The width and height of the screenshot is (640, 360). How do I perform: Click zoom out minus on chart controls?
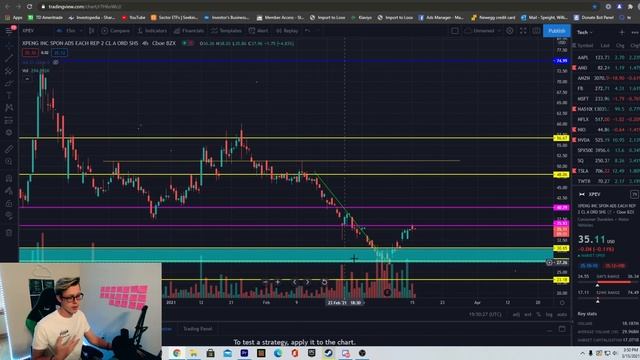point(266,282)
